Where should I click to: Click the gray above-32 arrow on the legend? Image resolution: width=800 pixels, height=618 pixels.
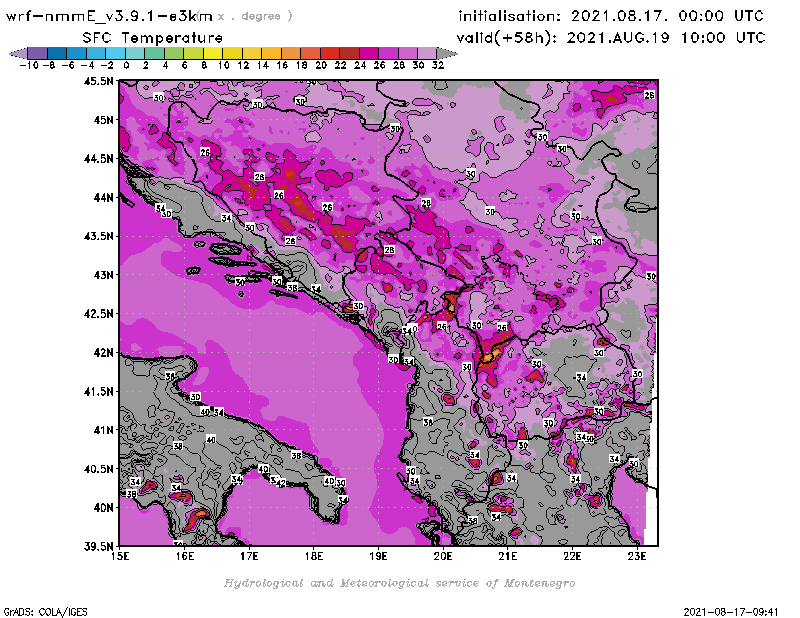(447, 53)
